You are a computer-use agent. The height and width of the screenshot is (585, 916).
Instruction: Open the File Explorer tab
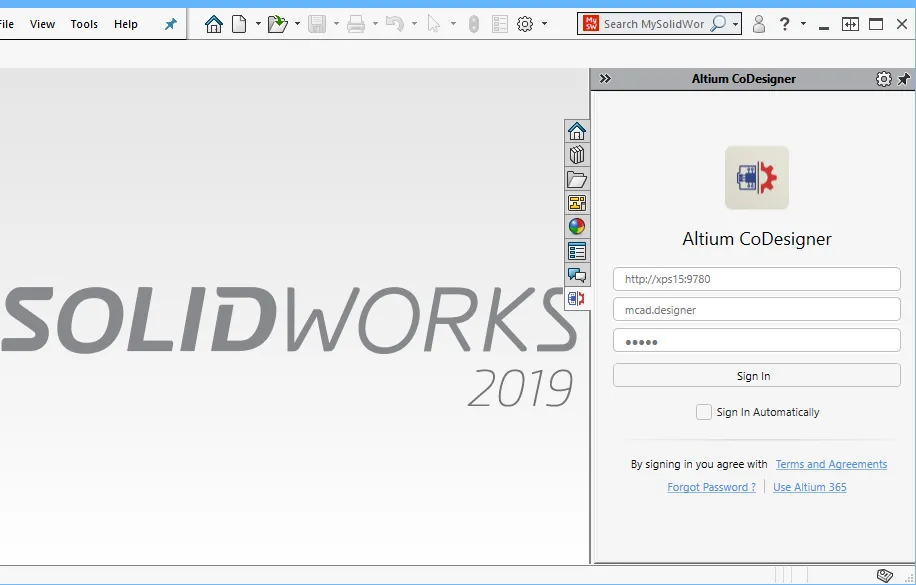pyautogui.click(x=577, y=179)
